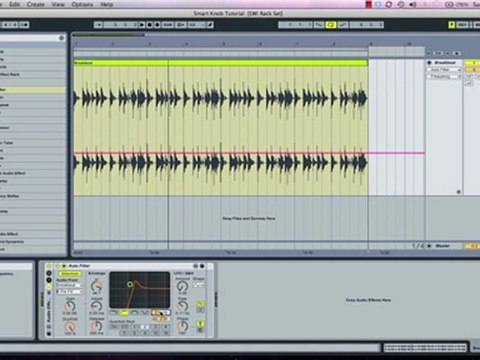This screenshot has width=480, height=360.
Task: Click the filter frequency value field
Action: click(x=161, y=312)
